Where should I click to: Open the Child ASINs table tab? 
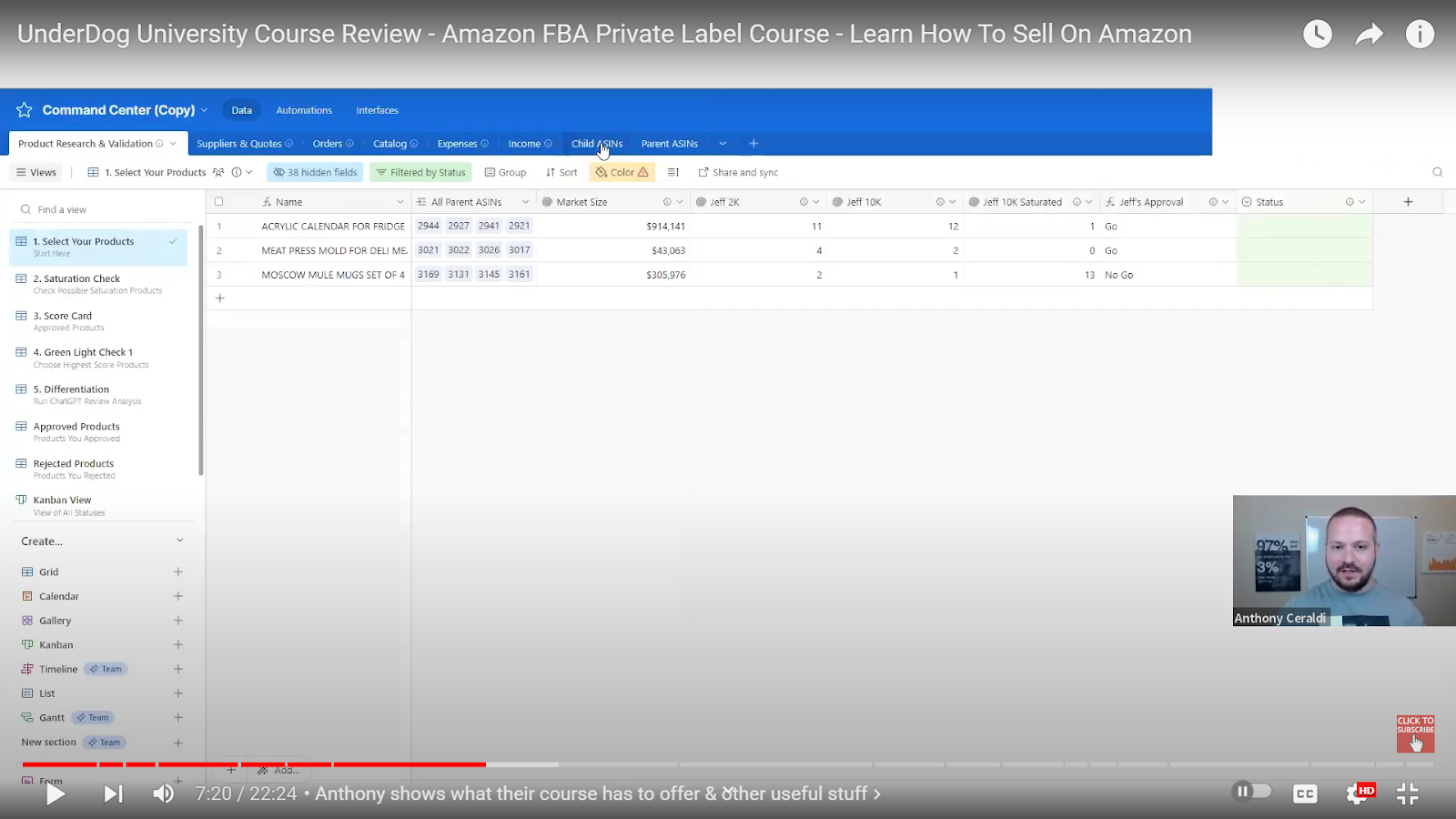(x=597, y=144)
